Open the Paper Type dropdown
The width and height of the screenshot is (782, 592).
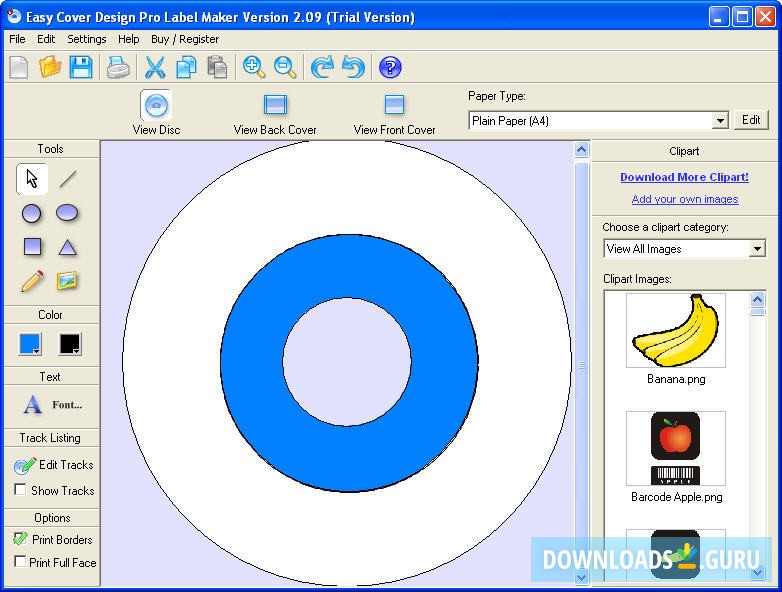[x=720, y=121]
